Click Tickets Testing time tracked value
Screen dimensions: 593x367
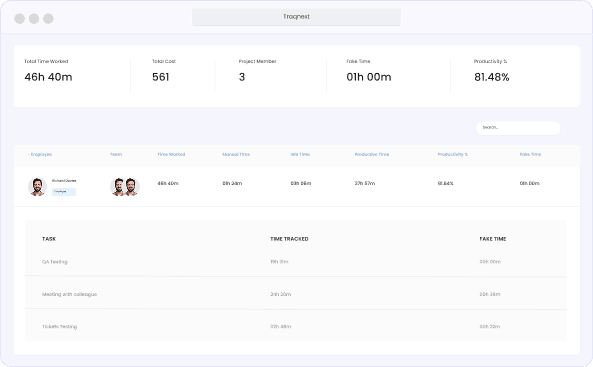[281, 326]
